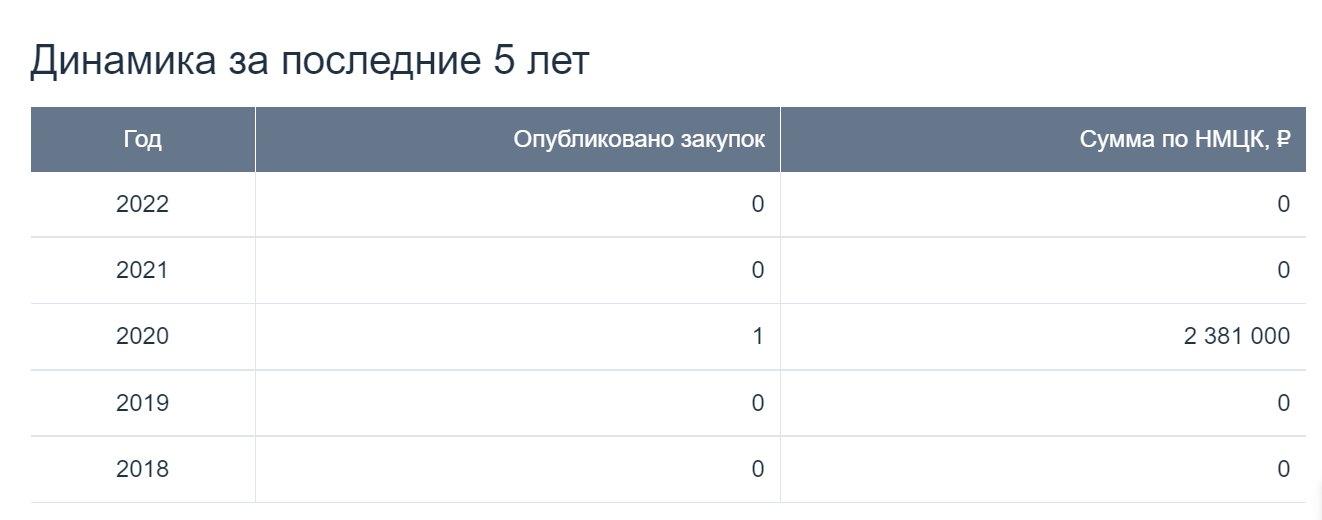Click the НМЦК sum cell for 2019
The width and height of the screenshot is (1322, 520).
point(1043,403)
